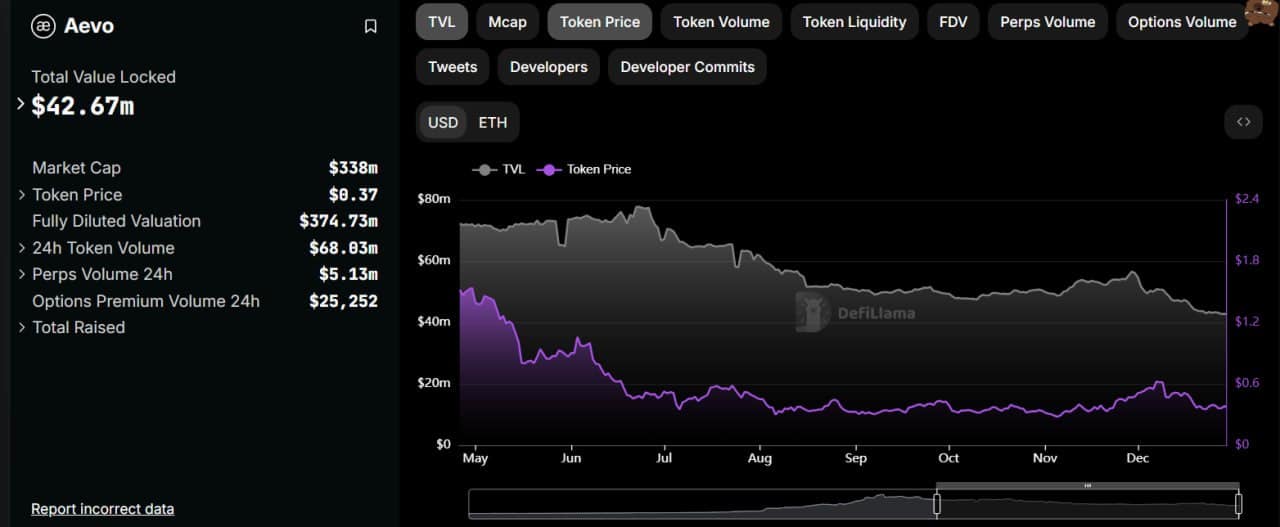Toggle the Mcap chart series
Image resolution: width=1280 pixels, height=527 pixels.
[x=508, y=22]
